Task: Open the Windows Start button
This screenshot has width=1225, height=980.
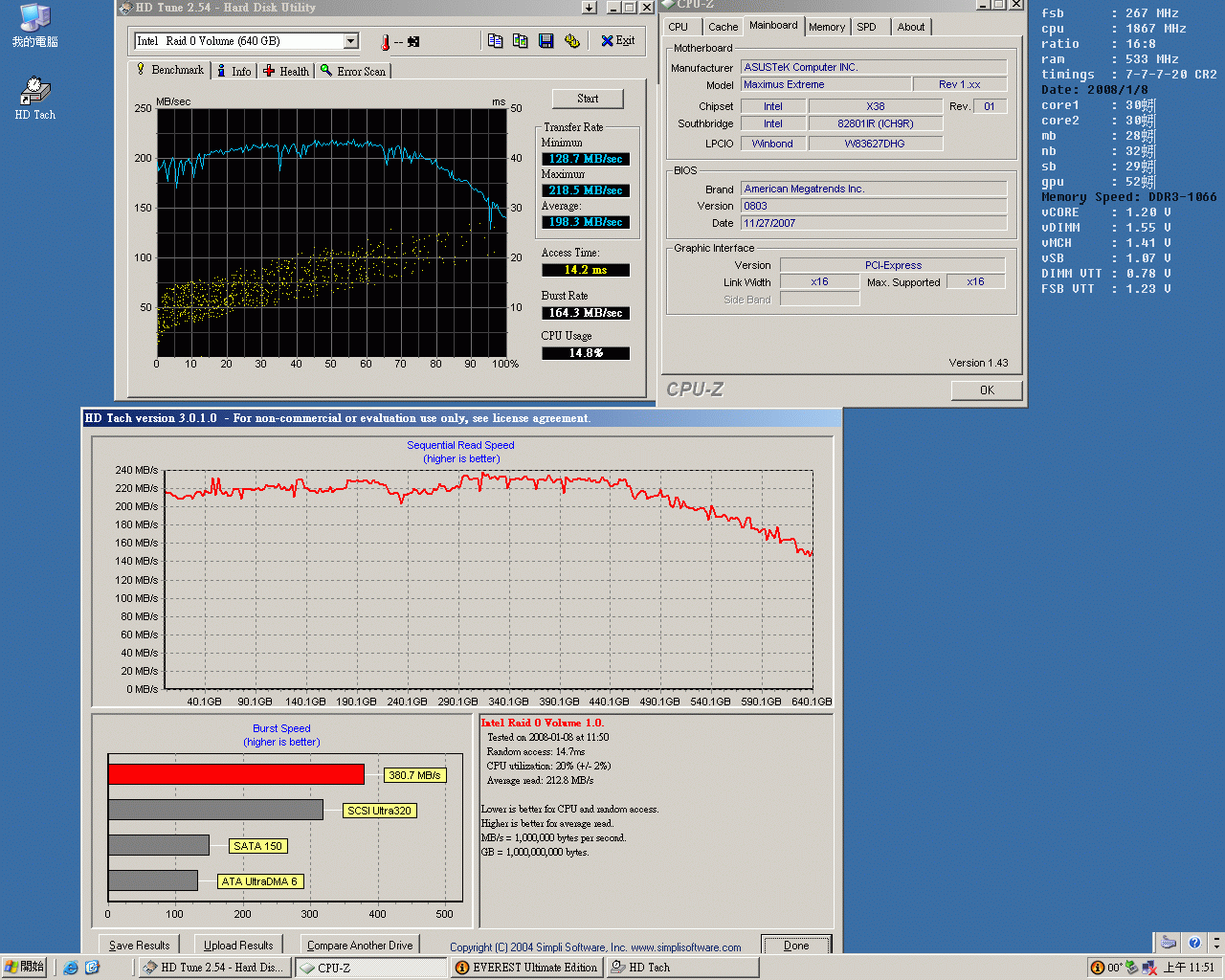Action: (25, 968)
